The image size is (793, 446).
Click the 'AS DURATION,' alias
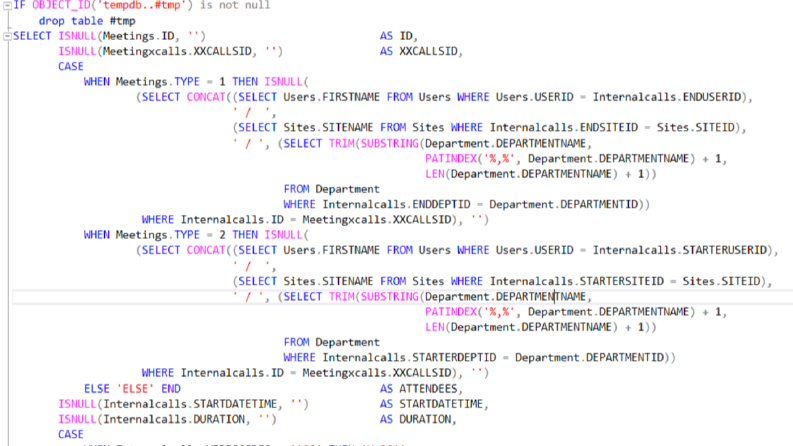[418, 419]
